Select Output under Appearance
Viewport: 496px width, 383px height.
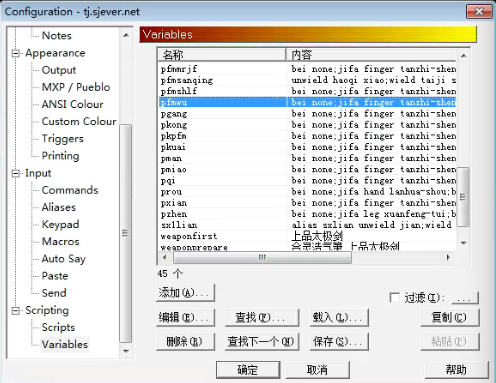pos(59,70)
